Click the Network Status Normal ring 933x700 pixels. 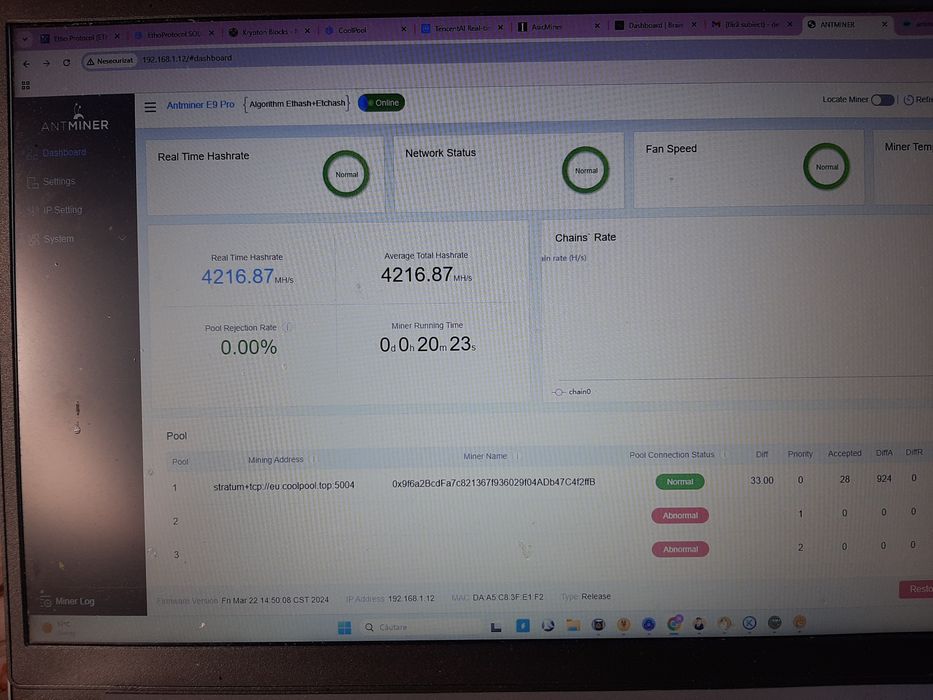[x=586, y=170]
